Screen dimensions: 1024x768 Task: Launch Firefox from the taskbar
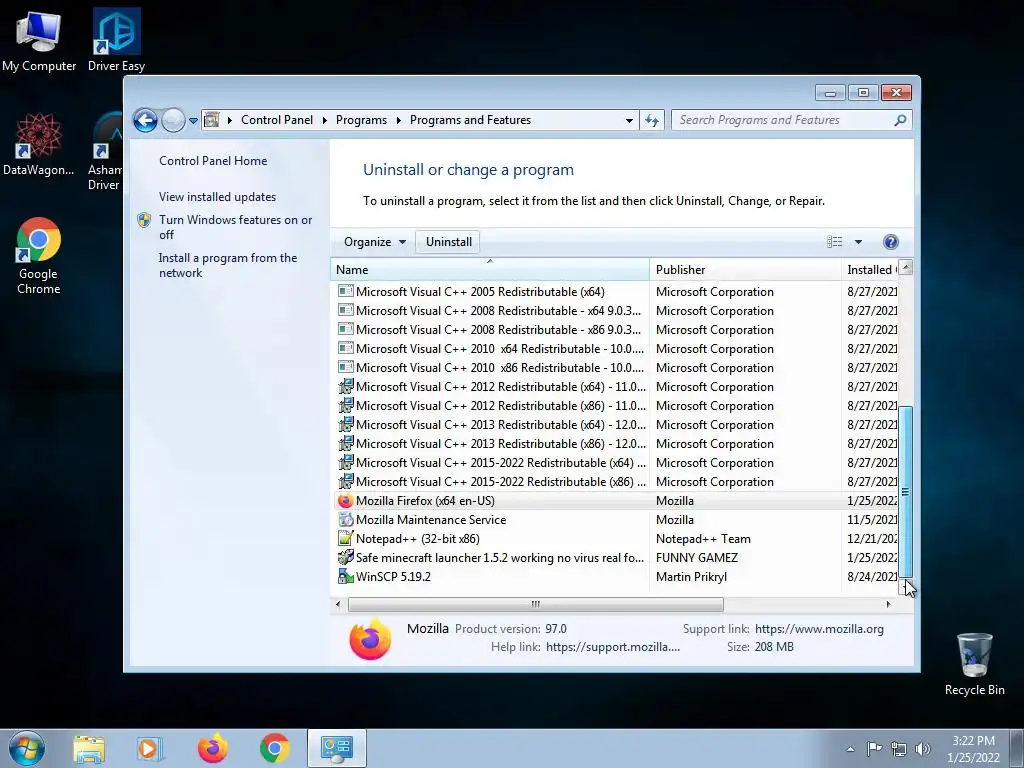point(212,748)
